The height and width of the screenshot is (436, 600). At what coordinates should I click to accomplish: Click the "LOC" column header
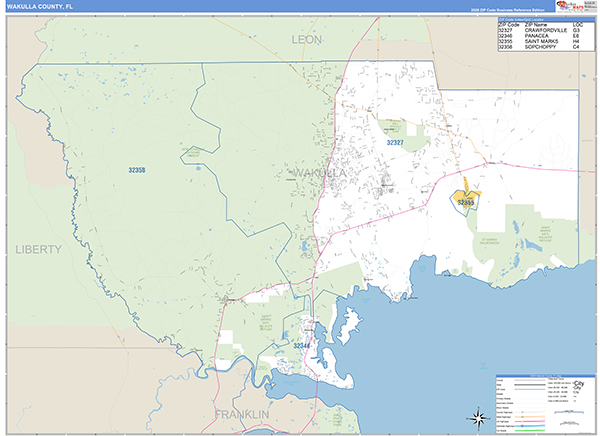578,24
